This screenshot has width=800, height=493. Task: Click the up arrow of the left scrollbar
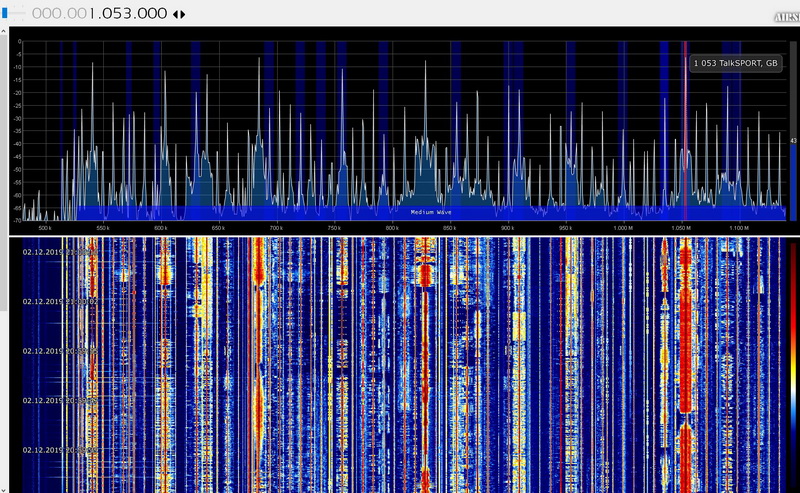point(4,31)
